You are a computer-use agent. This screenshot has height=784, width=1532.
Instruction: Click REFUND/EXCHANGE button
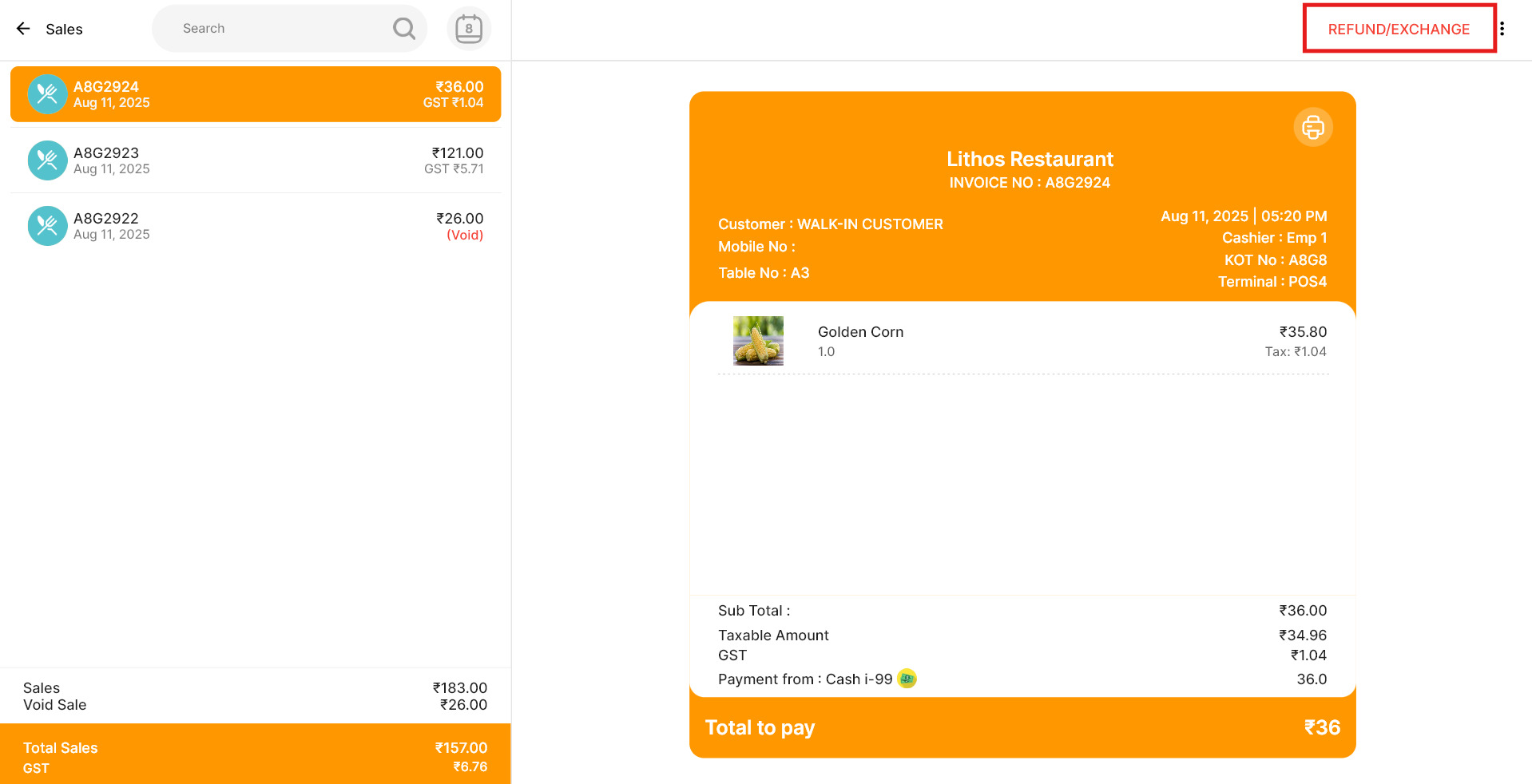pyautogui.click(x=1399, y=29)
